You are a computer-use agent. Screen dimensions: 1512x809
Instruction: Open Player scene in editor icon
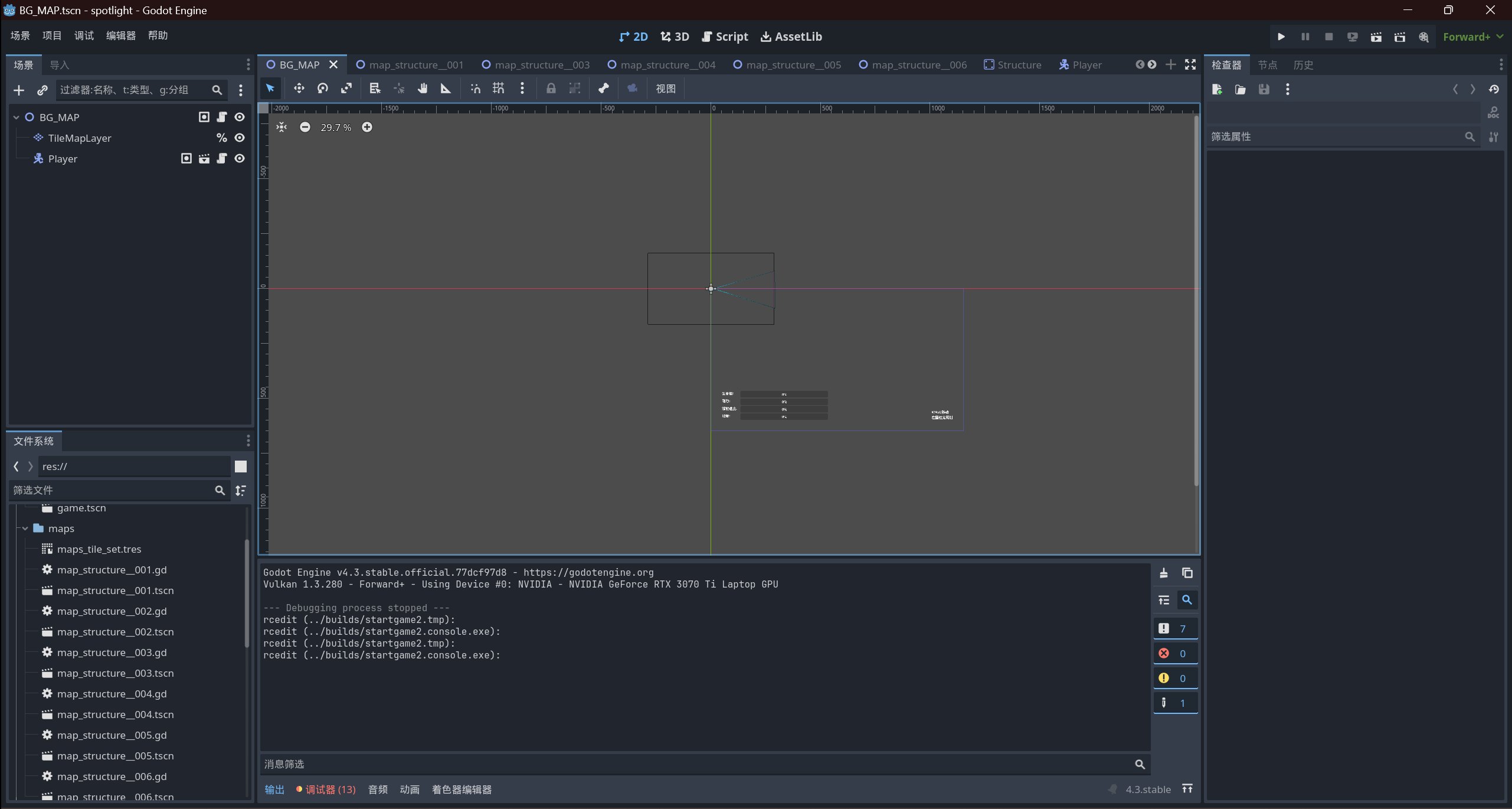[x=204, y=158]
